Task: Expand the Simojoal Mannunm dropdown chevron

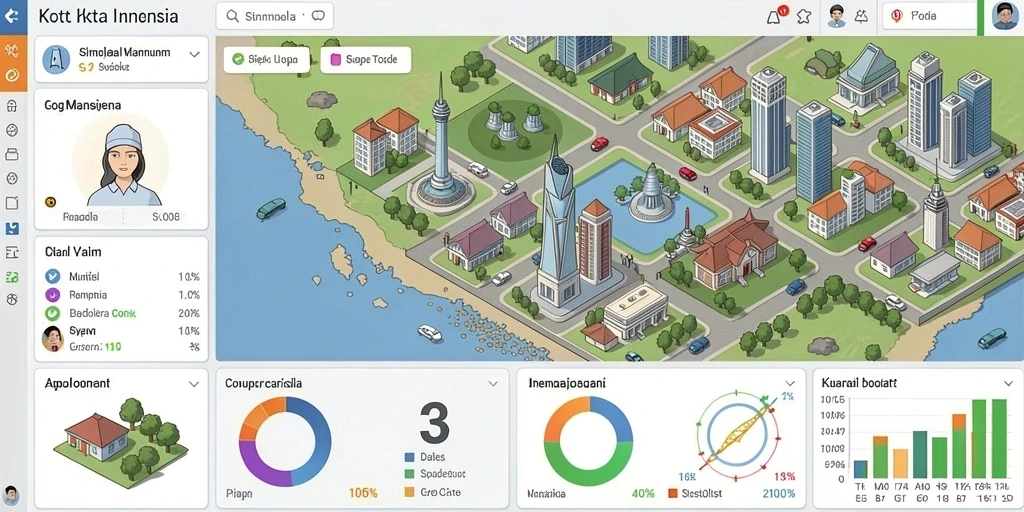Action: (194, 55)
